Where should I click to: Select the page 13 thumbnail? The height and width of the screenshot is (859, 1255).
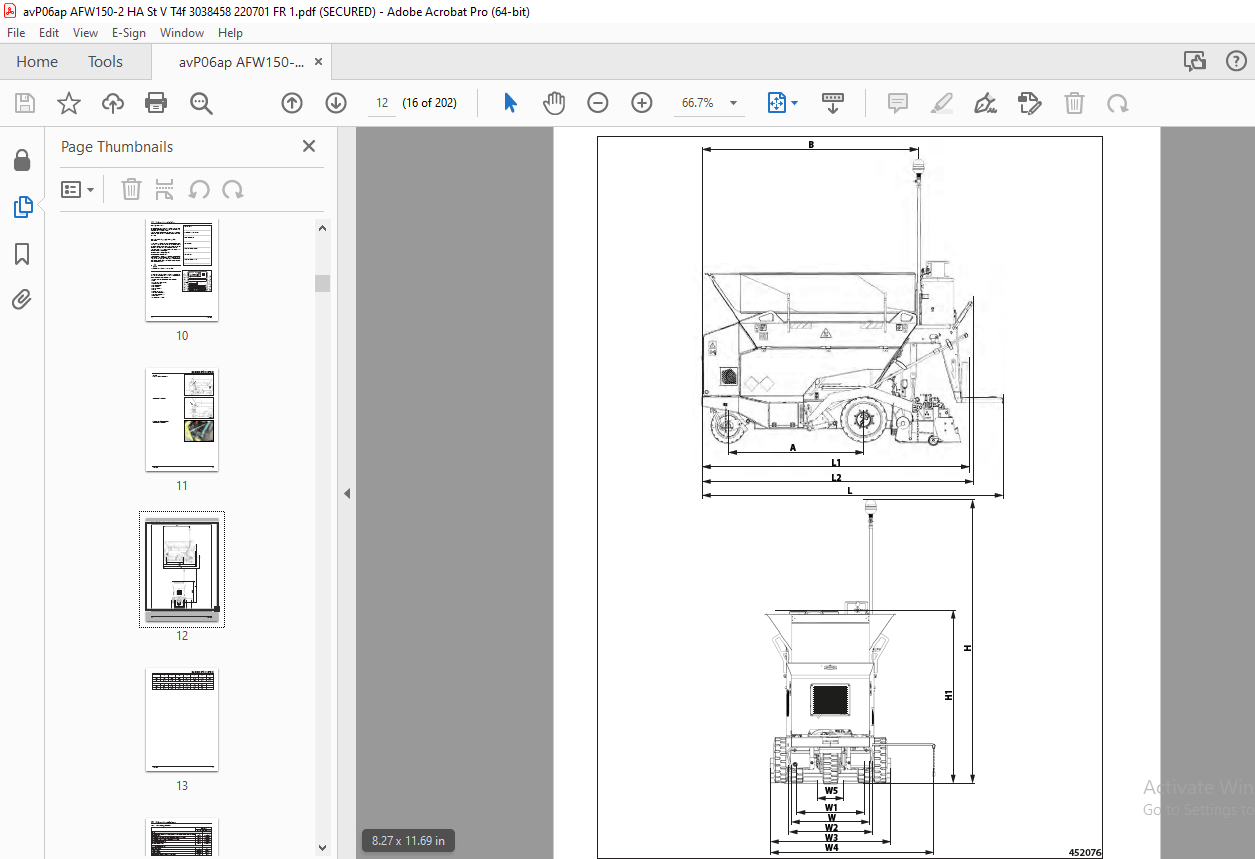click(x=182, y=719)
